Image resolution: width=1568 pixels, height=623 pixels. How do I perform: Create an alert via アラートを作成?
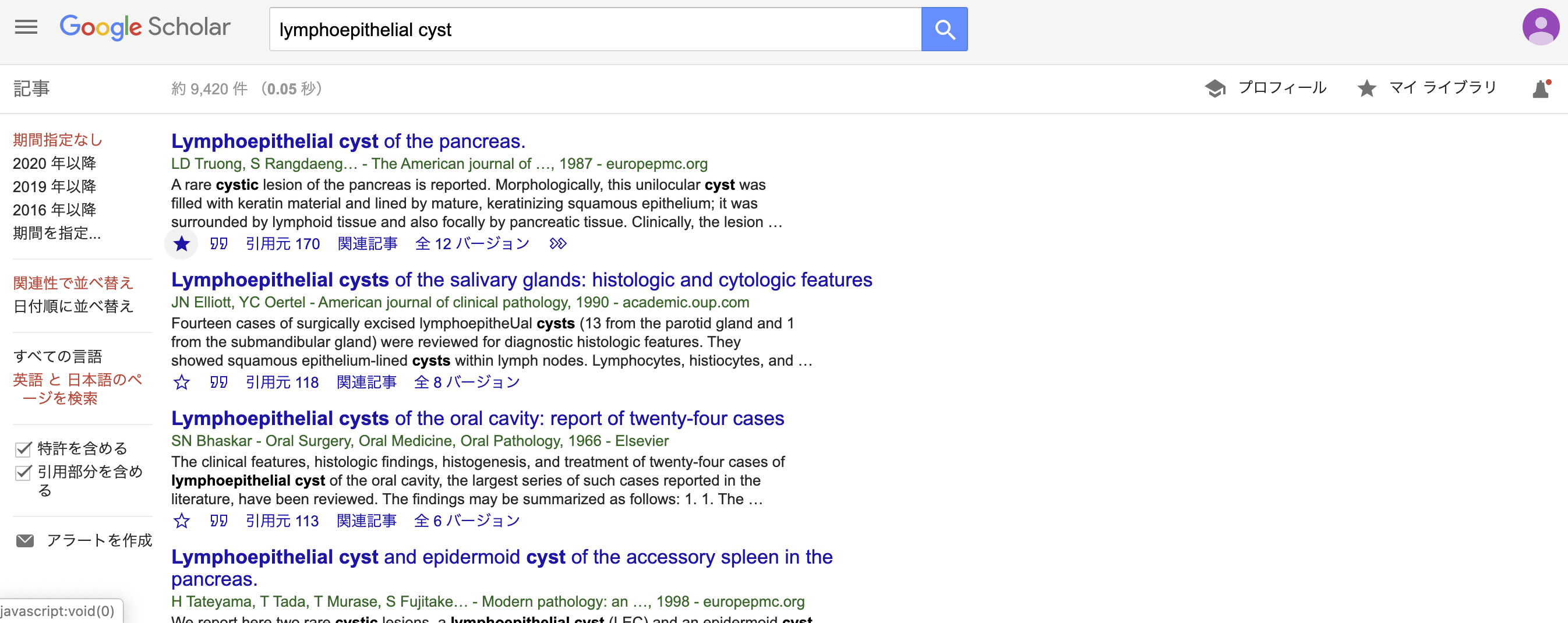[x=84, y=540]
